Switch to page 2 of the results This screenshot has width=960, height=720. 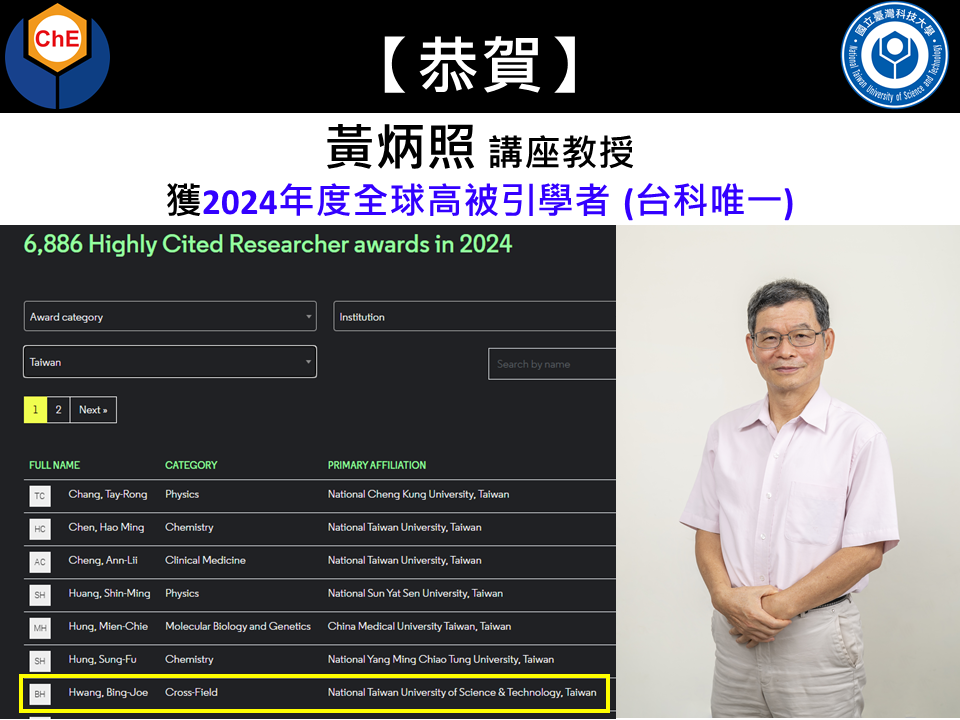58,409
